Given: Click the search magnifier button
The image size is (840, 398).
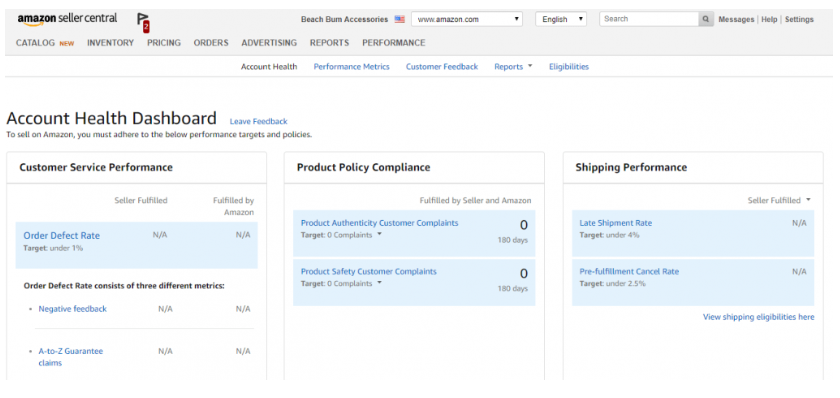Looking at the screenshot, I should 706,19.
